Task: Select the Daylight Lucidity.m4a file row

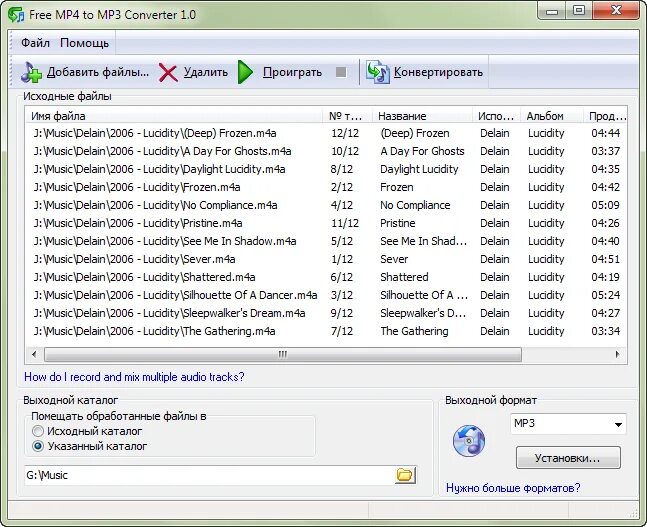Action: 326,169
